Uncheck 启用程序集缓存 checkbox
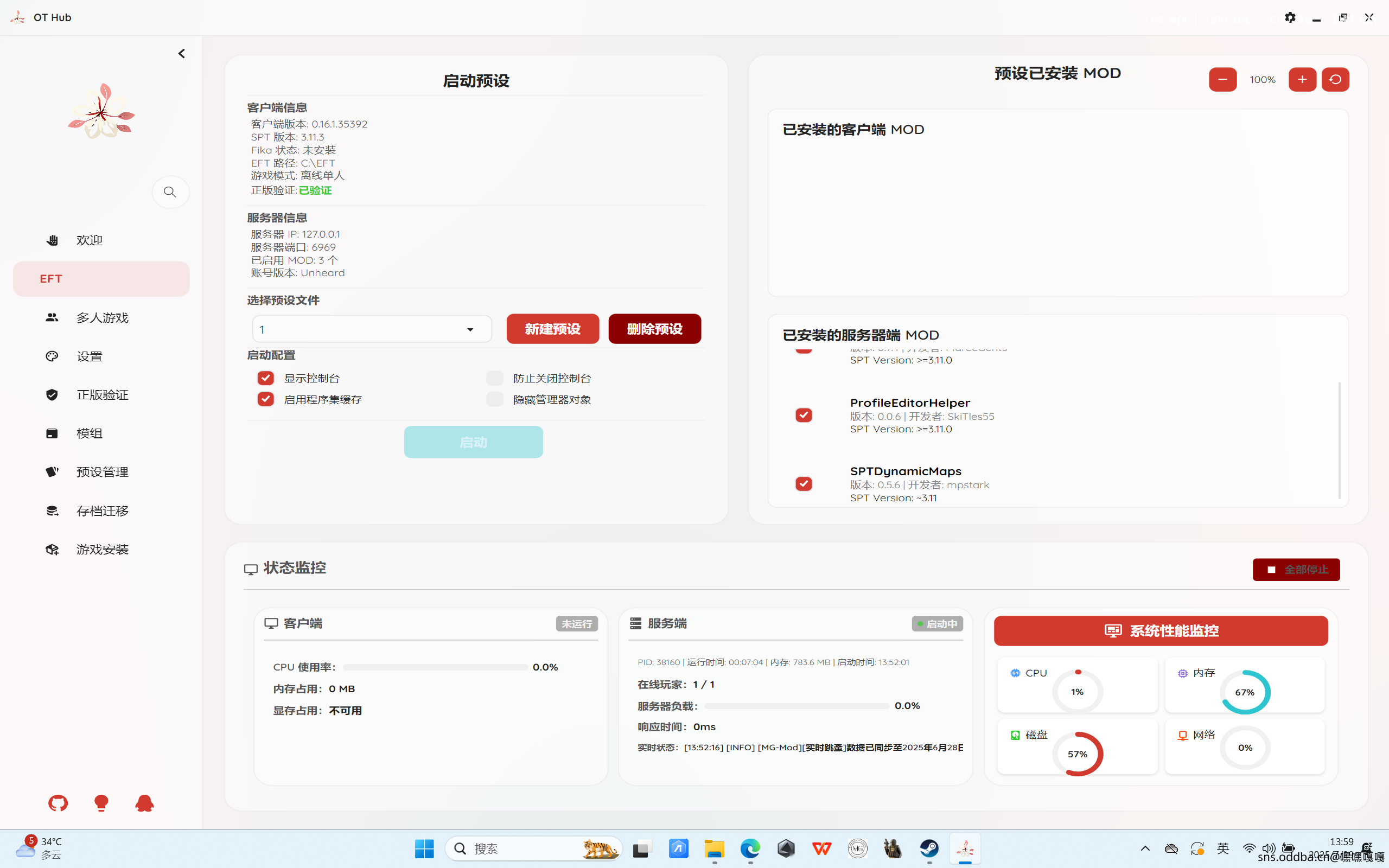1389x868 pixels. click(x=265, y=399)
